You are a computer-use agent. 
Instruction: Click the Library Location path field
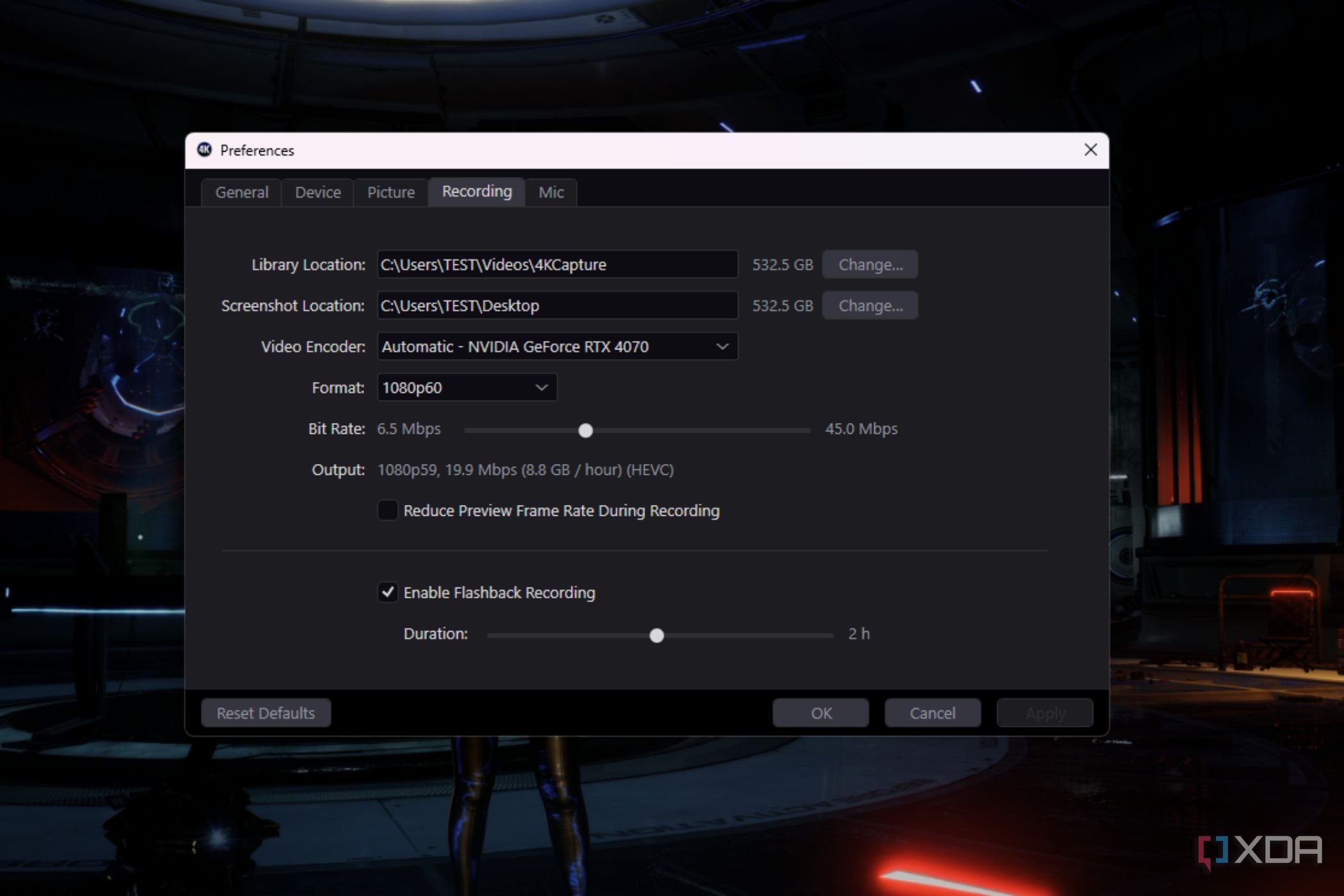[557, 264]
